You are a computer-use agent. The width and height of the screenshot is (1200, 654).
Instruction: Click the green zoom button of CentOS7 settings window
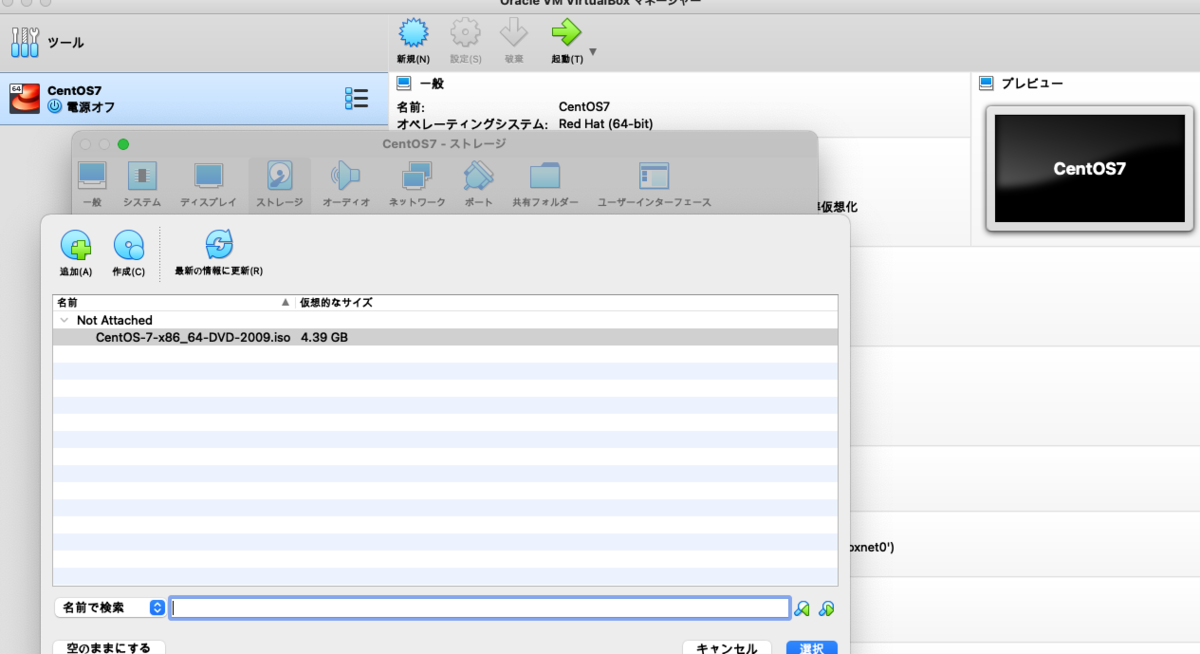click(x=123, y=144)
